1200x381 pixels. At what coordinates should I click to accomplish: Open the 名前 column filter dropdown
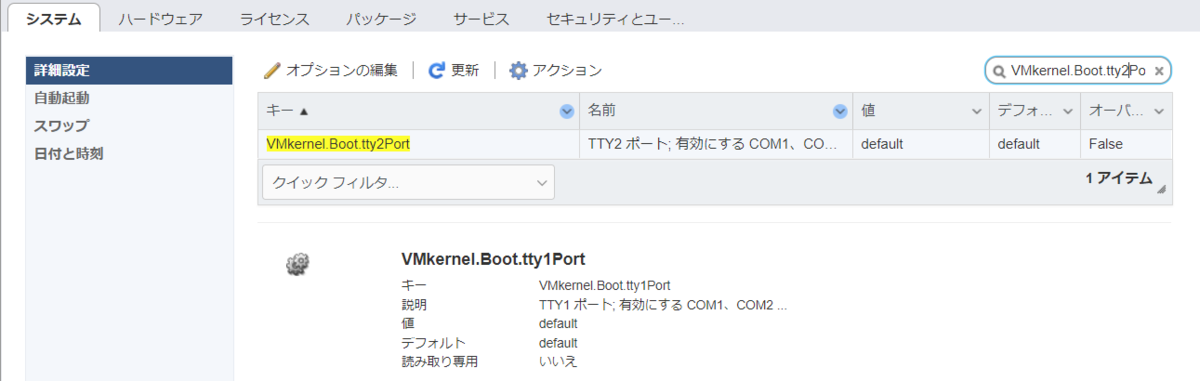840,111
